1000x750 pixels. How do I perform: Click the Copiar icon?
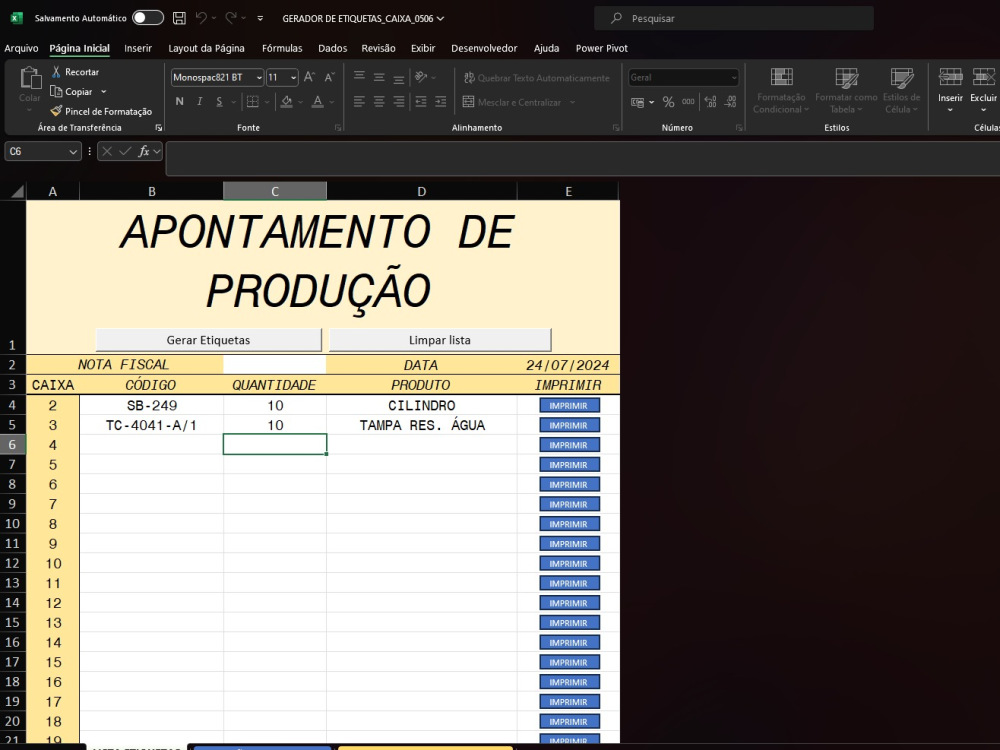56,91
